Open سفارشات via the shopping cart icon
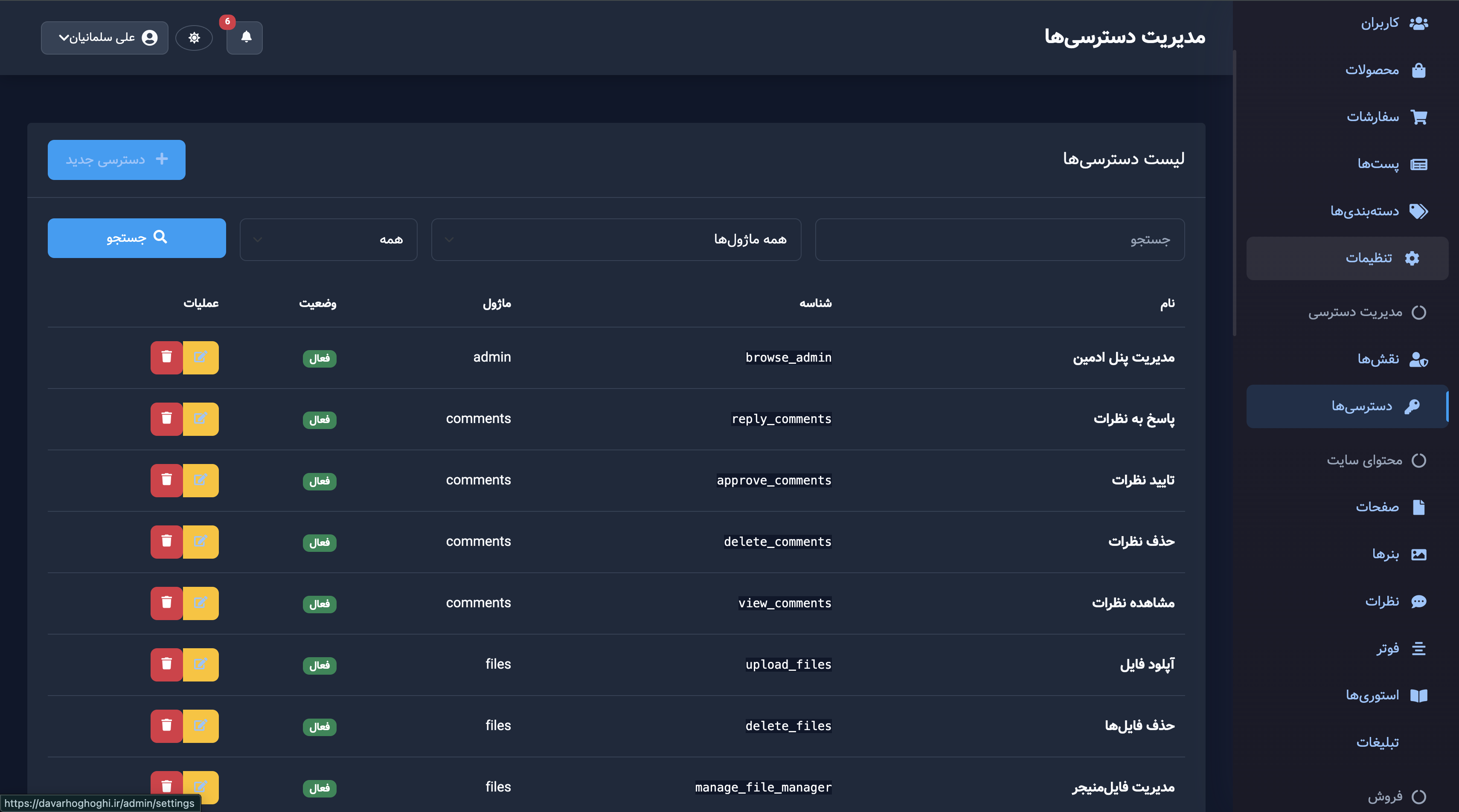Screen dimensions: 1459x812 click(x=1419, y=117)
